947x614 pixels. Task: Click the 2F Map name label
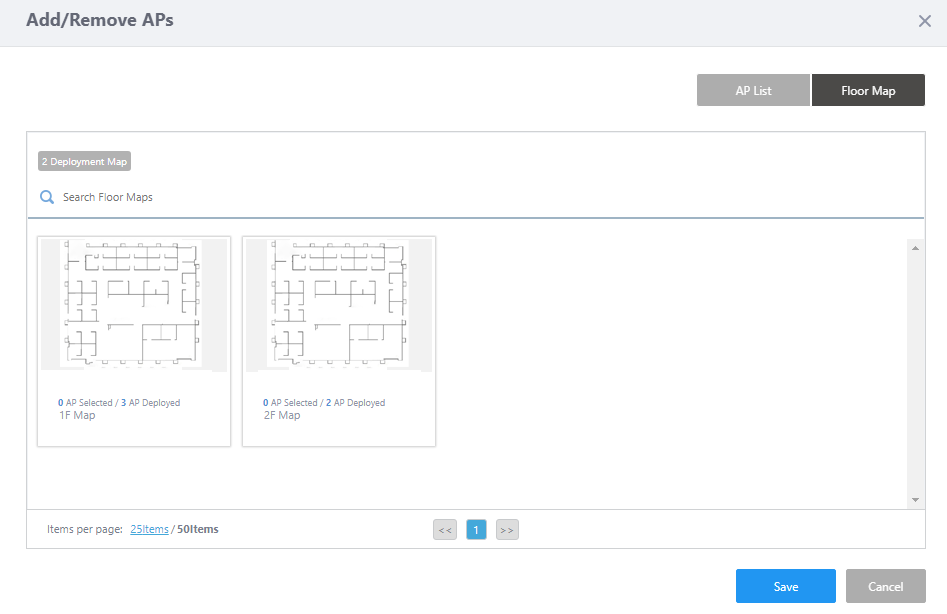pyautogui.click(x=281, y=415)
